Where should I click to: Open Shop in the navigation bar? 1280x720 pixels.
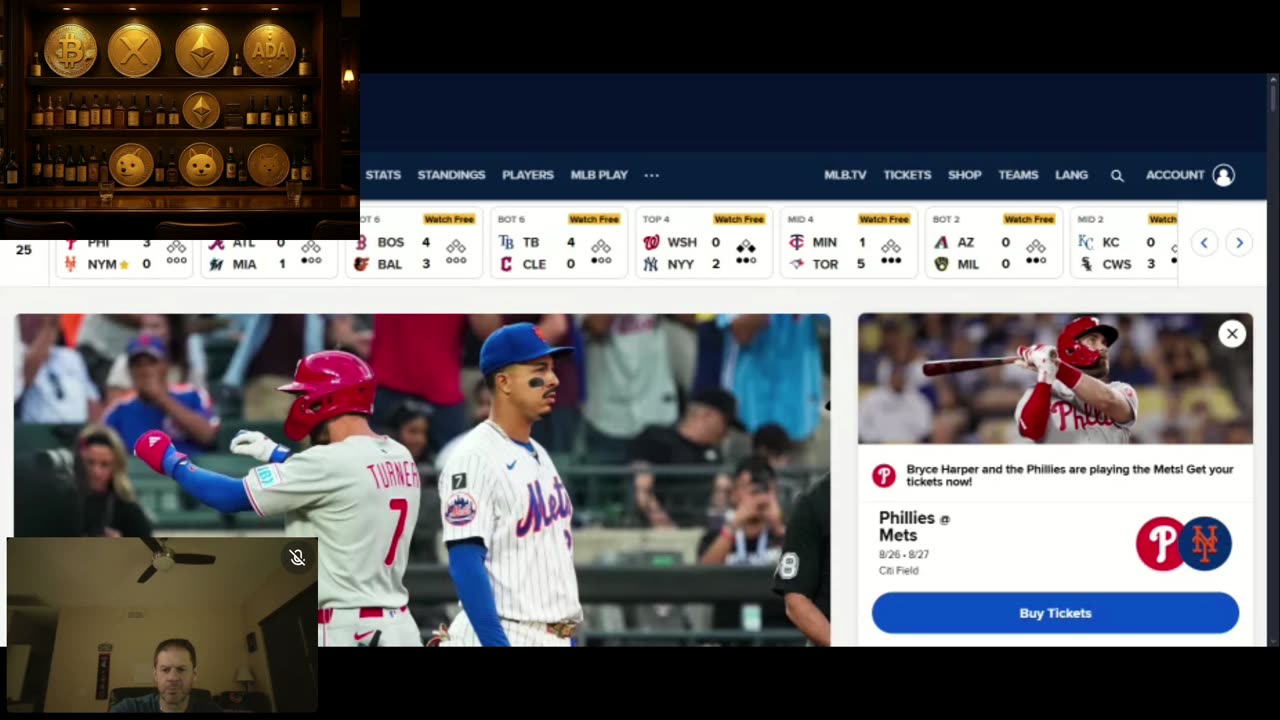[x=965, y=175]
